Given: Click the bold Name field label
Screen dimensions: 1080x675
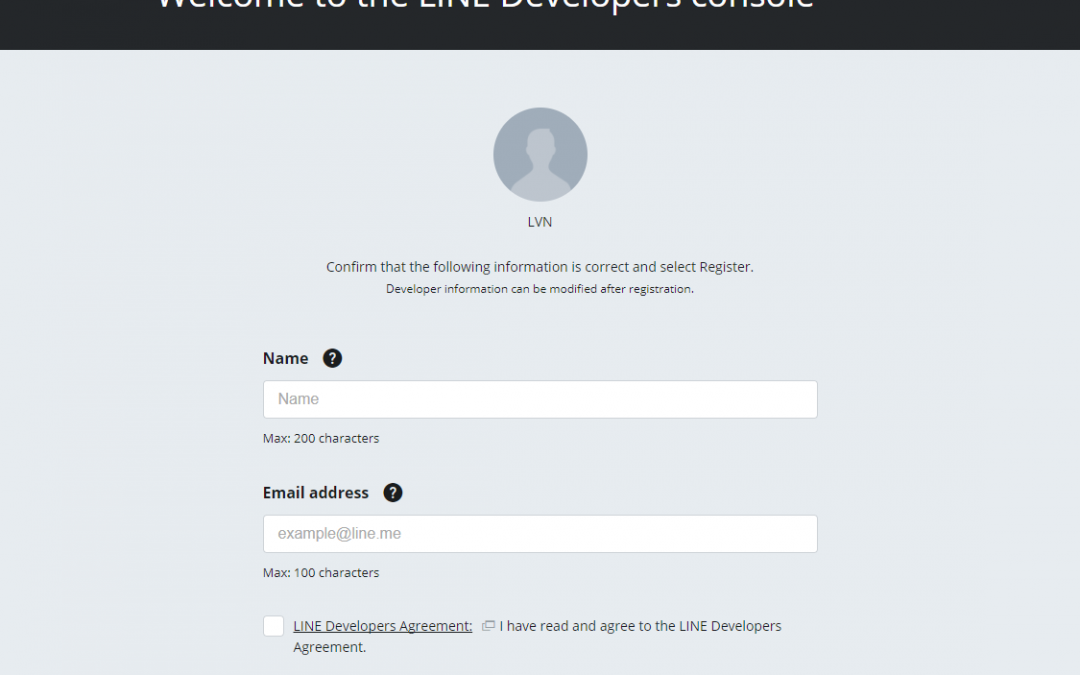Looking at the screenshot, I should click(285, 358).
